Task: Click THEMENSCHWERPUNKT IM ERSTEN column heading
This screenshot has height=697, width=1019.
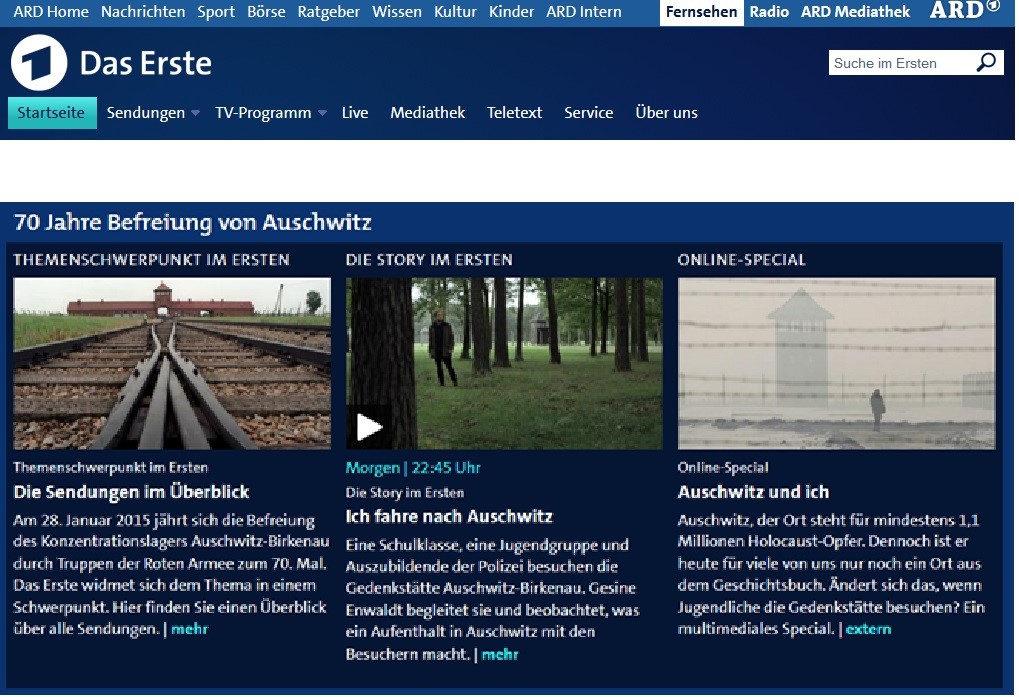Action: [151, 260]
